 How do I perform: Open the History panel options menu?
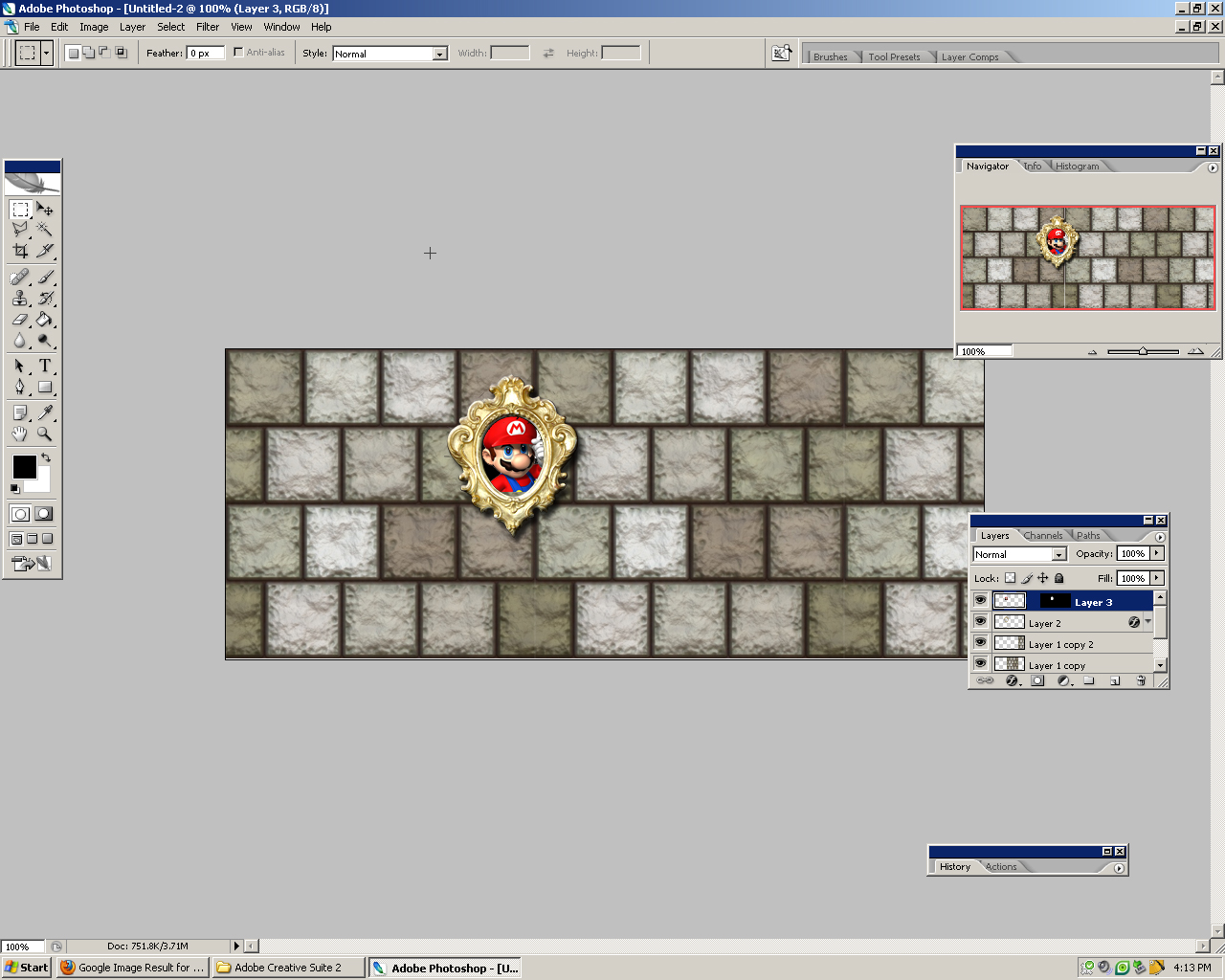tap(1119, 868)
